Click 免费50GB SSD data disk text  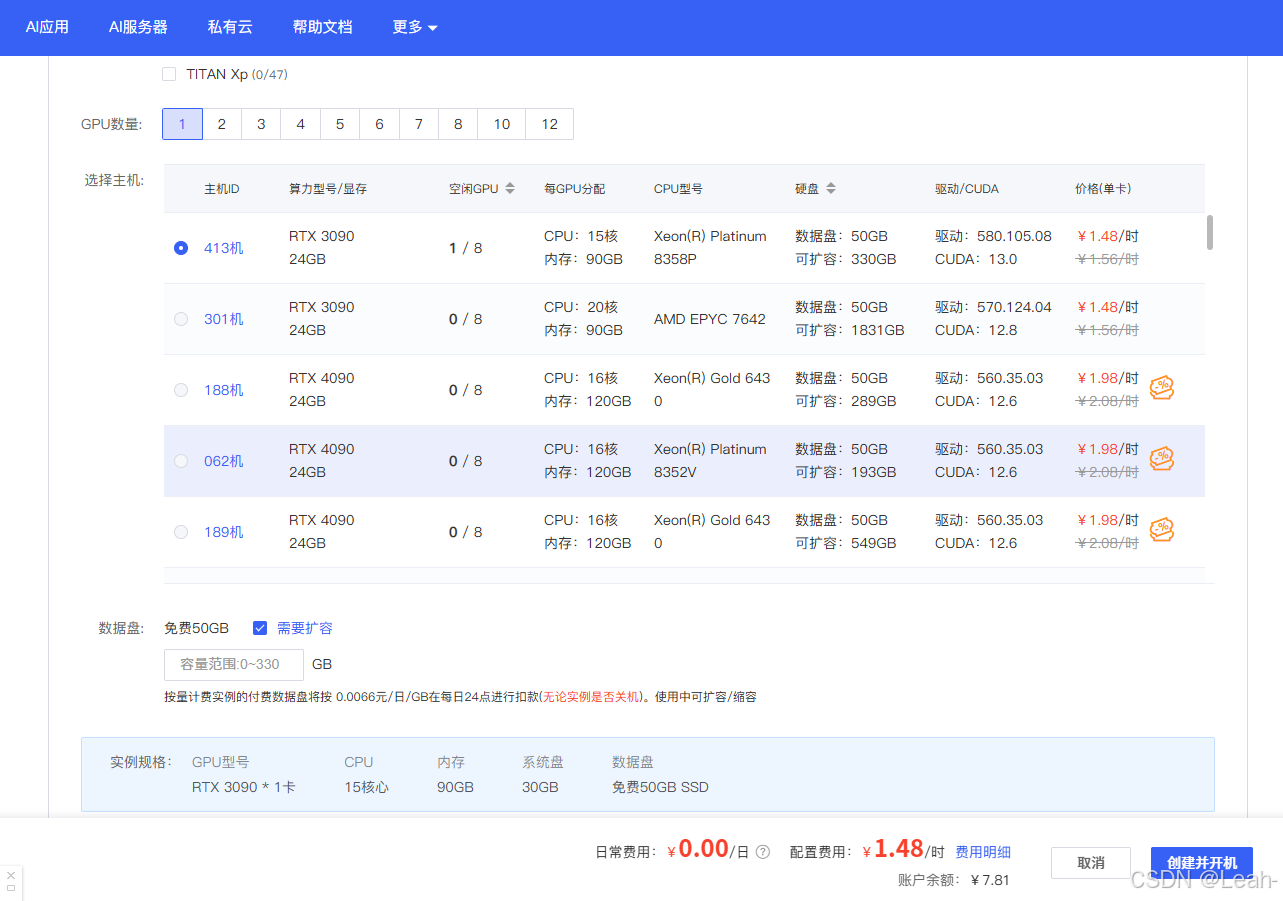660,787
